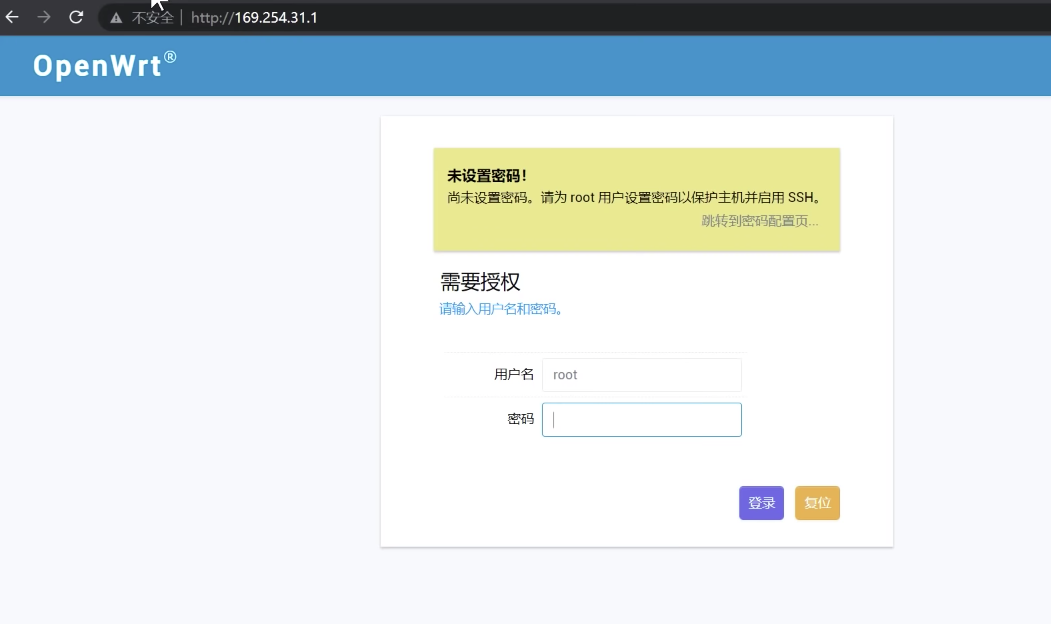The image size is (1051, 624).
Task: Focus the username field containing root
Action: click(641, 375)
